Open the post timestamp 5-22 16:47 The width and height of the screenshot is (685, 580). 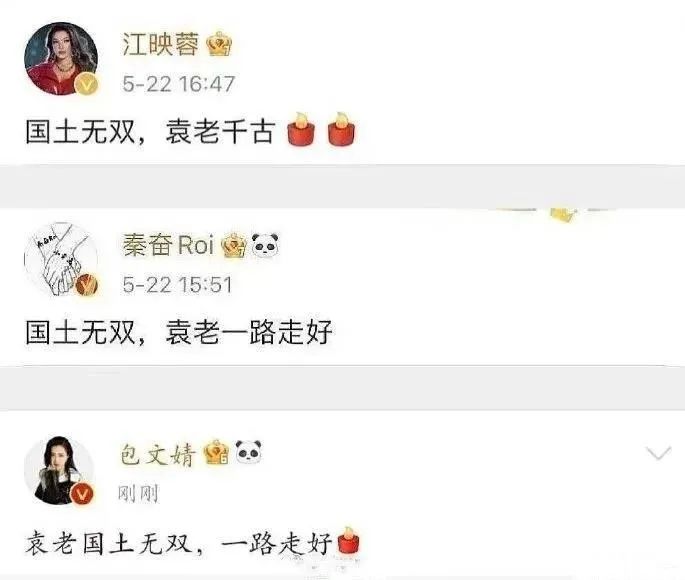(x=179, y=84)
